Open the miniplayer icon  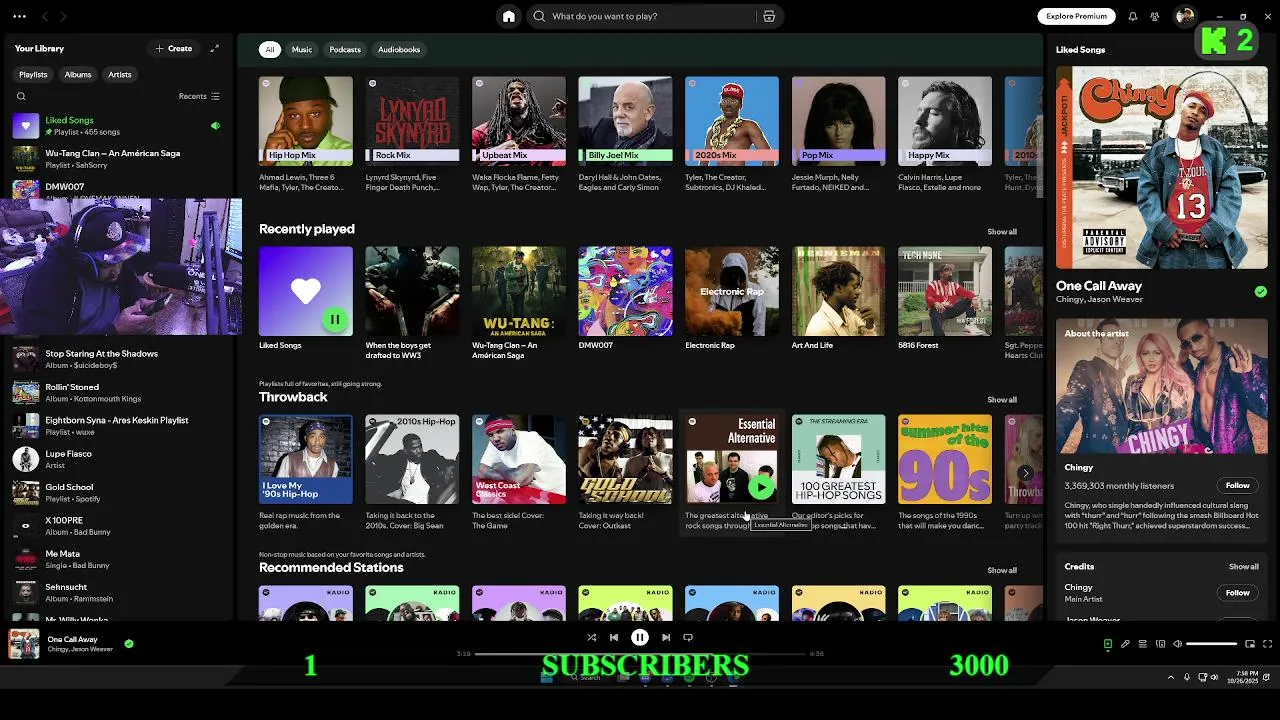[1250, 644]
